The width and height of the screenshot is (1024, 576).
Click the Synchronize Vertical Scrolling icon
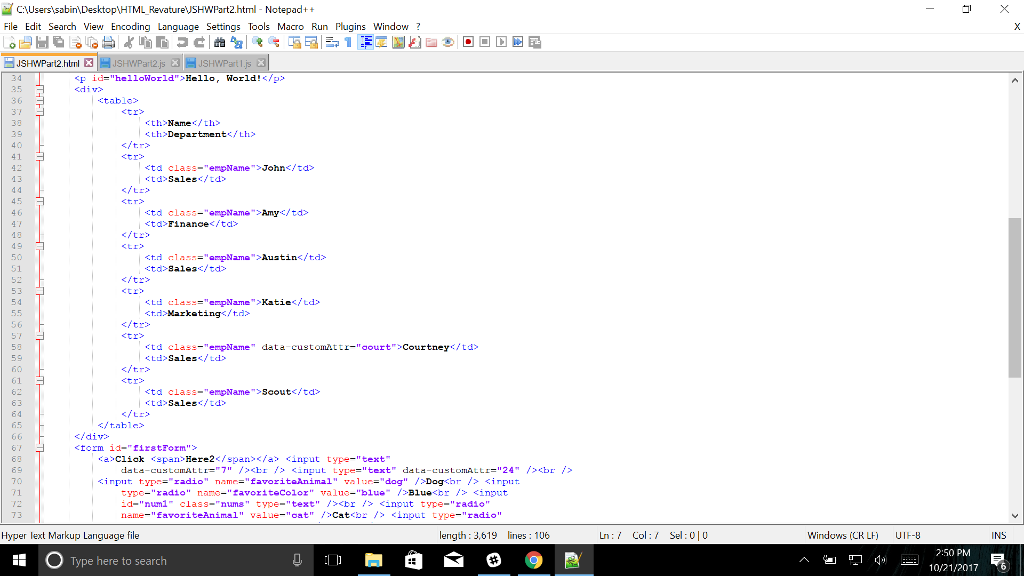[295, 42]
